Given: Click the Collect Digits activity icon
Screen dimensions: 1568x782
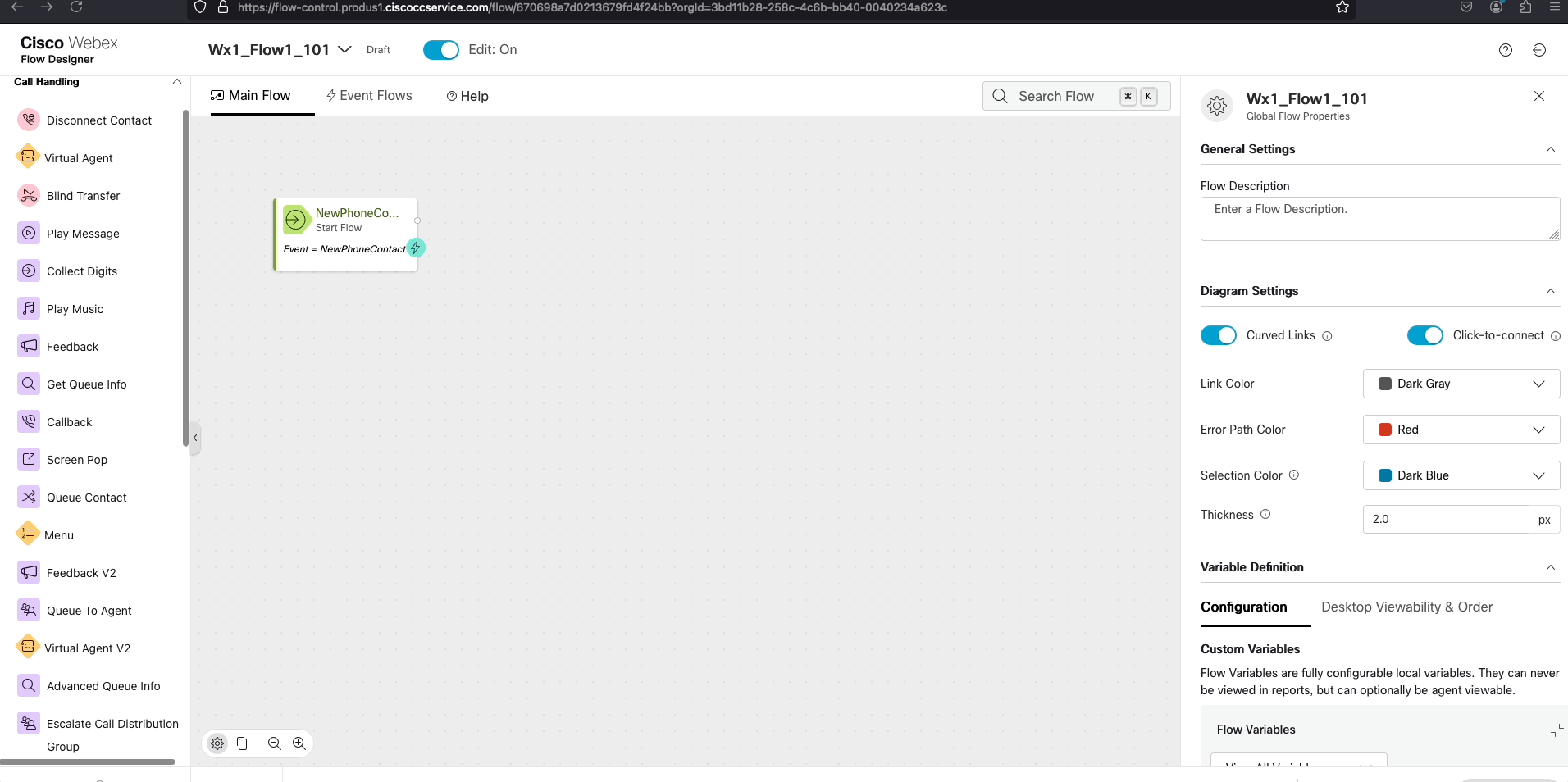Looking at the screenshot, I should coord(29,271).
